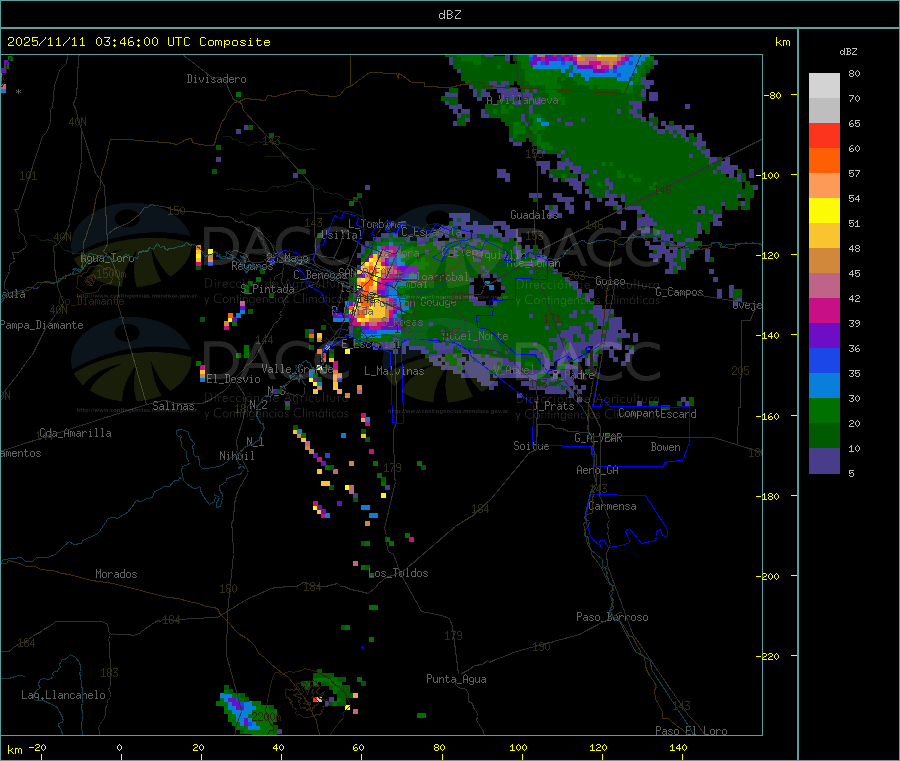Select the slate 10 dBZ legend swatch
Viewport: 900px width, 761px height.
click(x=824, y=461)
